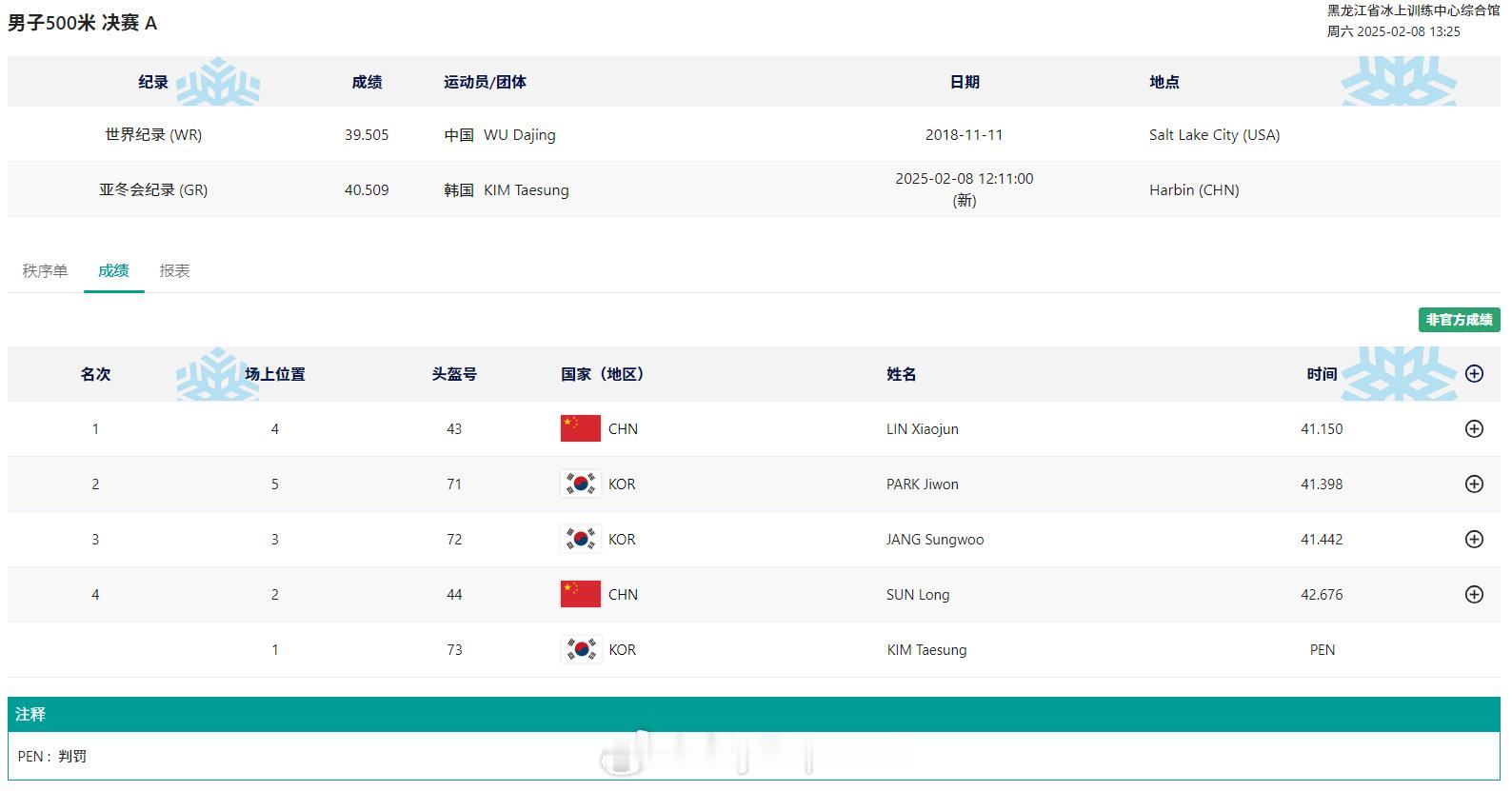
Task: Click KIM Taesung in records table
Action: [x=527, y=190]
